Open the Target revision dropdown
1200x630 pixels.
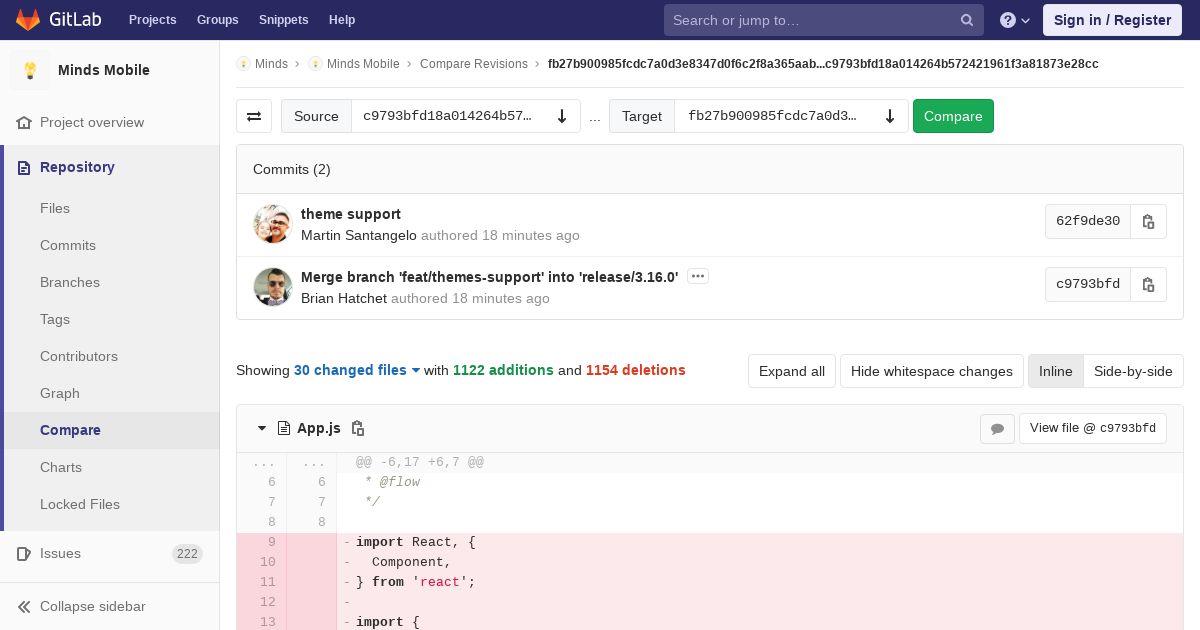click(791, 116)
